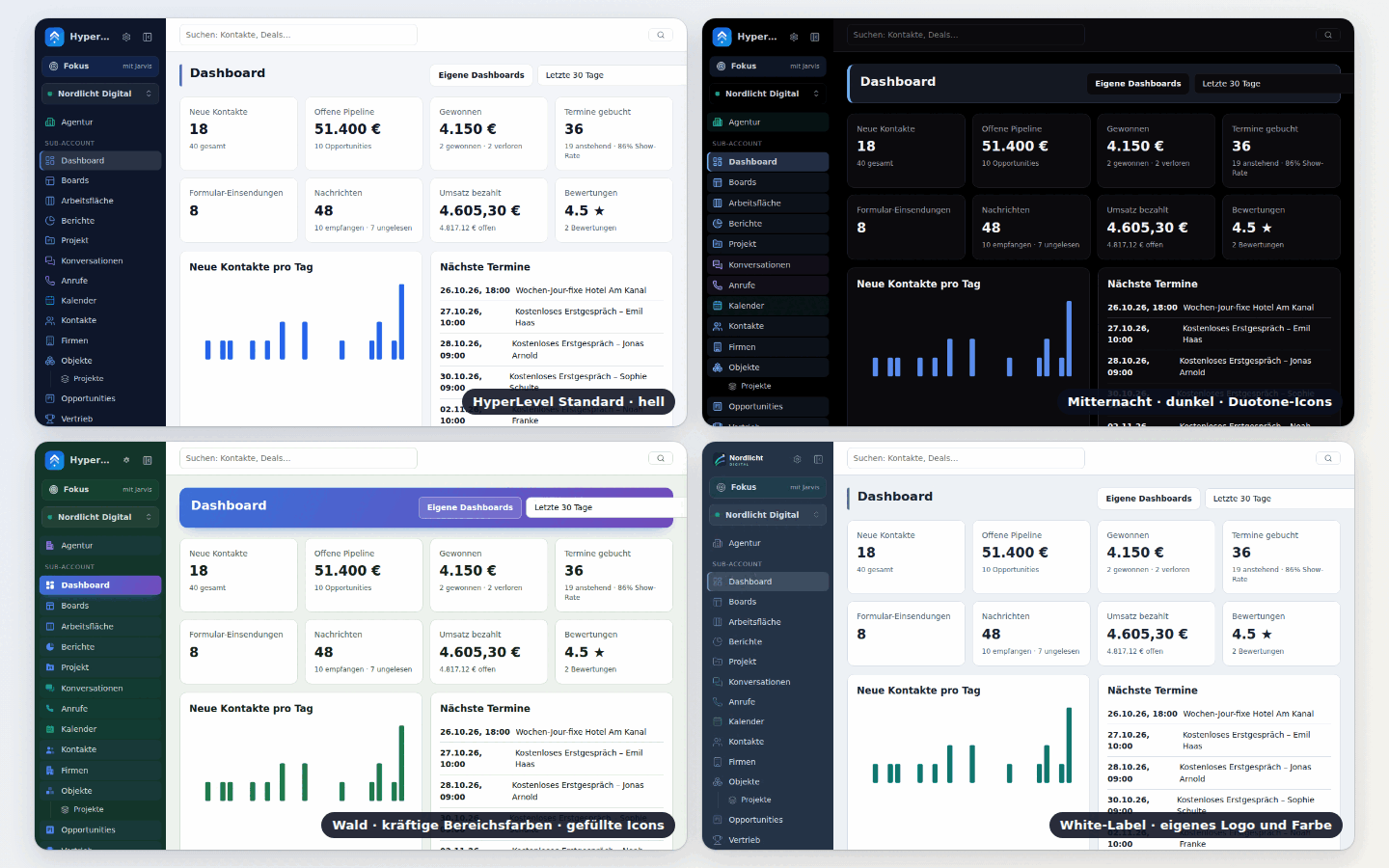Focus the search field in the light panel

click(x=298, y=35)
